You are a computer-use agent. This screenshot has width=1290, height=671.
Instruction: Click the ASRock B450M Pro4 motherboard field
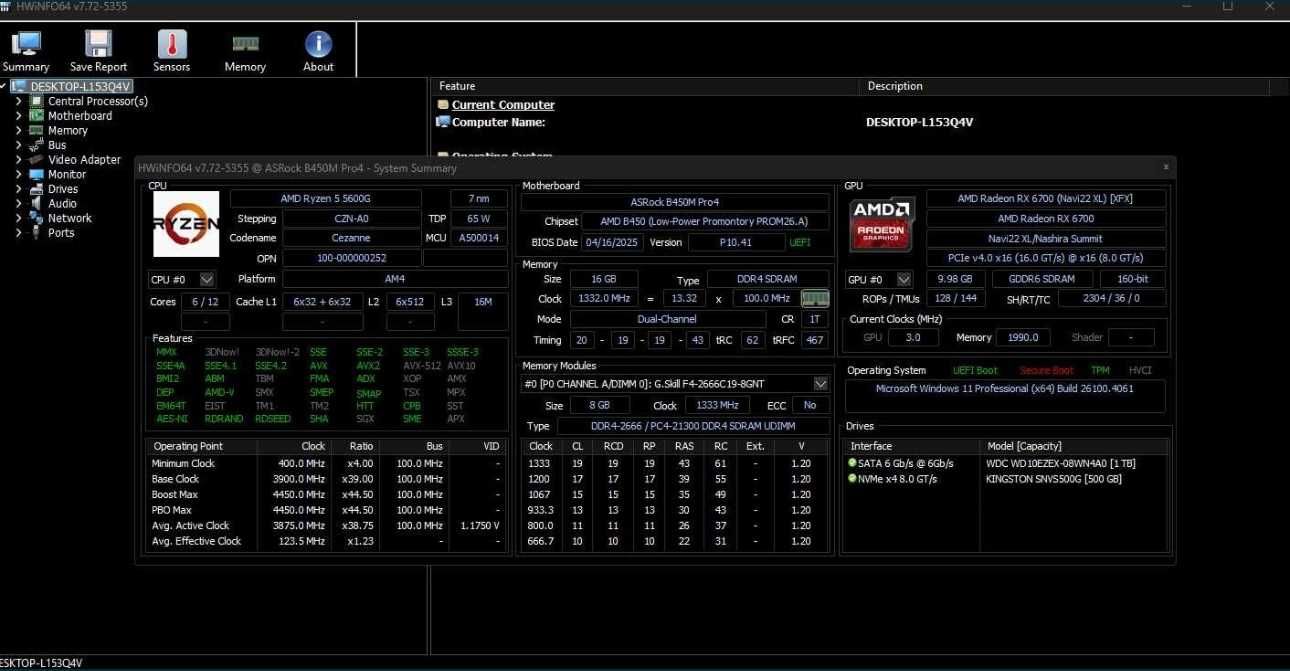click(x=675, y=202)
